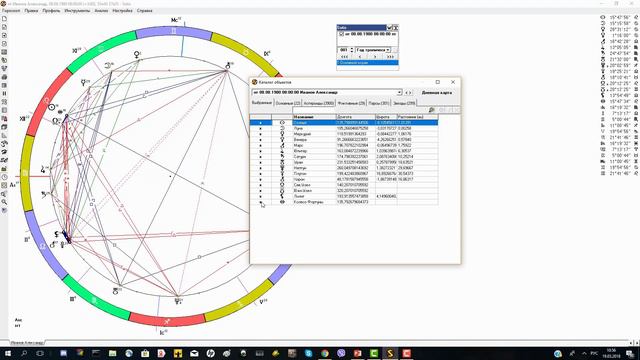Screen dimensions: 640x360
Task: Select the Иванов Александр chart tab at bottom
Action: [27, 343]
